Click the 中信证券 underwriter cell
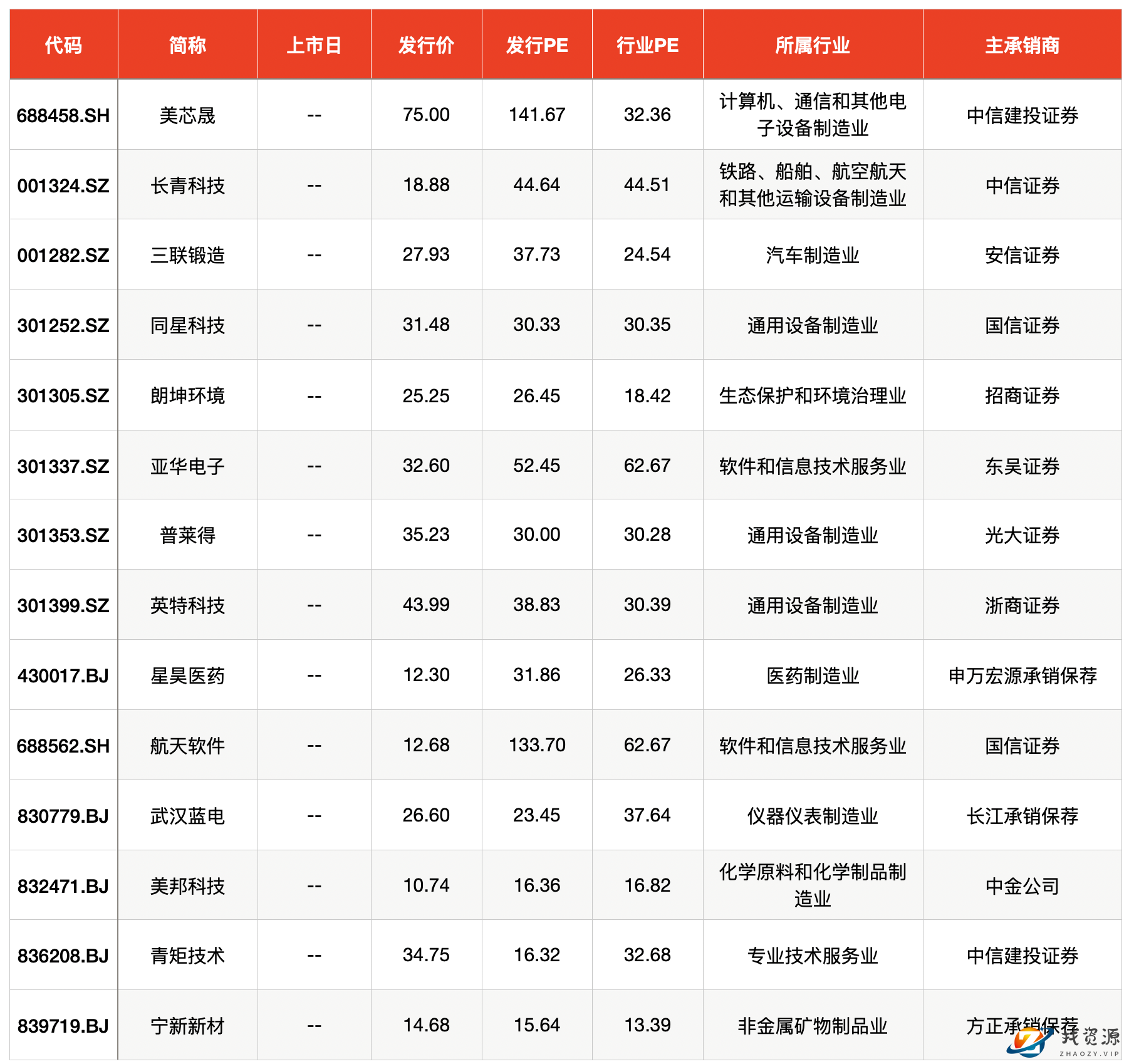This screenshot has height=1064, width=1129. pyautogui.click(x=1022, y=185)
